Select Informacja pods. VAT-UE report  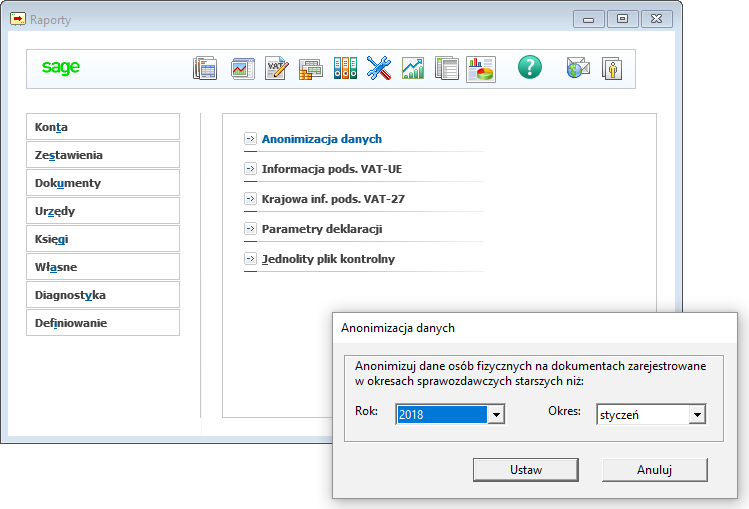click(331, 169)
